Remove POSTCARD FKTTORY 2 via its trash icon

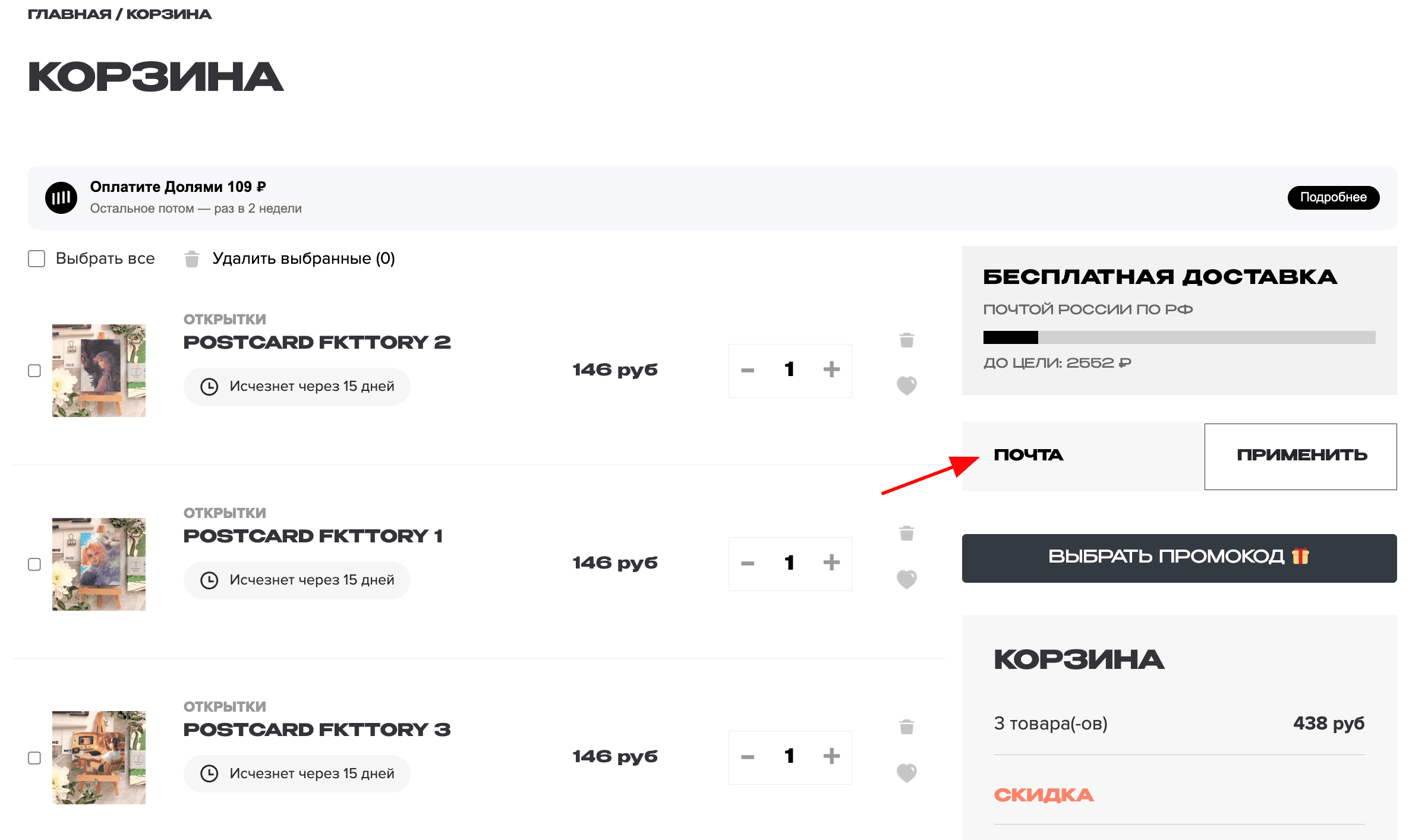point(906,340)
